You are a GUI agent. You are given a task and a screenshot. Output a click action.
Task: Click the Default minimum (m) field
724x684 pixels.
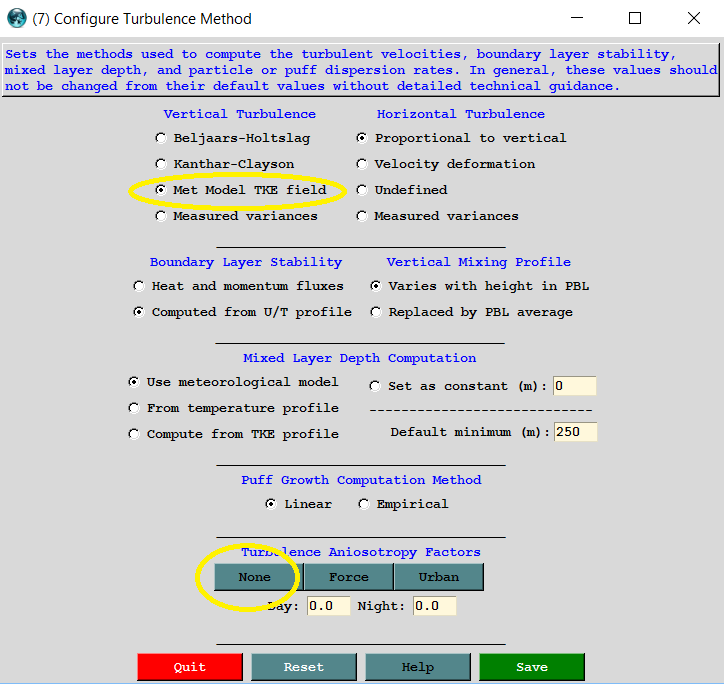pos(575,432)
